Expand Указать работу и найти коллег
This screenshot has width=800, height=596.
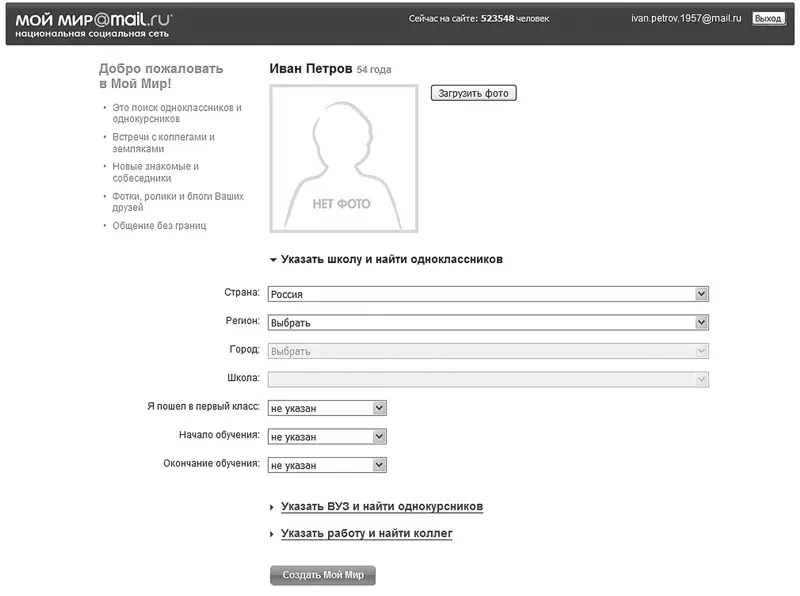(366, 534)
